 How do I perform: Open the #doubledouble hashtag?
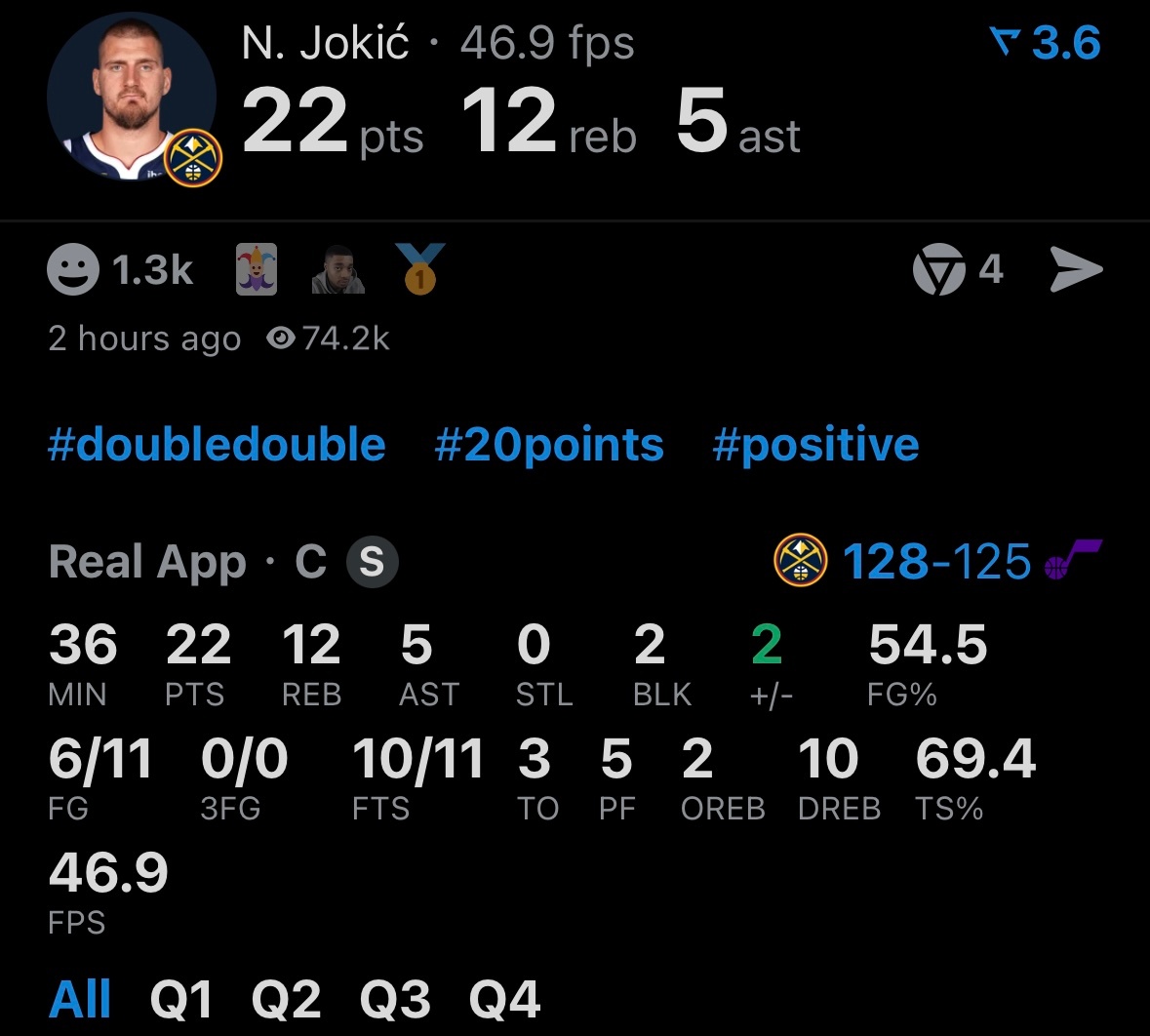point(217,445)
